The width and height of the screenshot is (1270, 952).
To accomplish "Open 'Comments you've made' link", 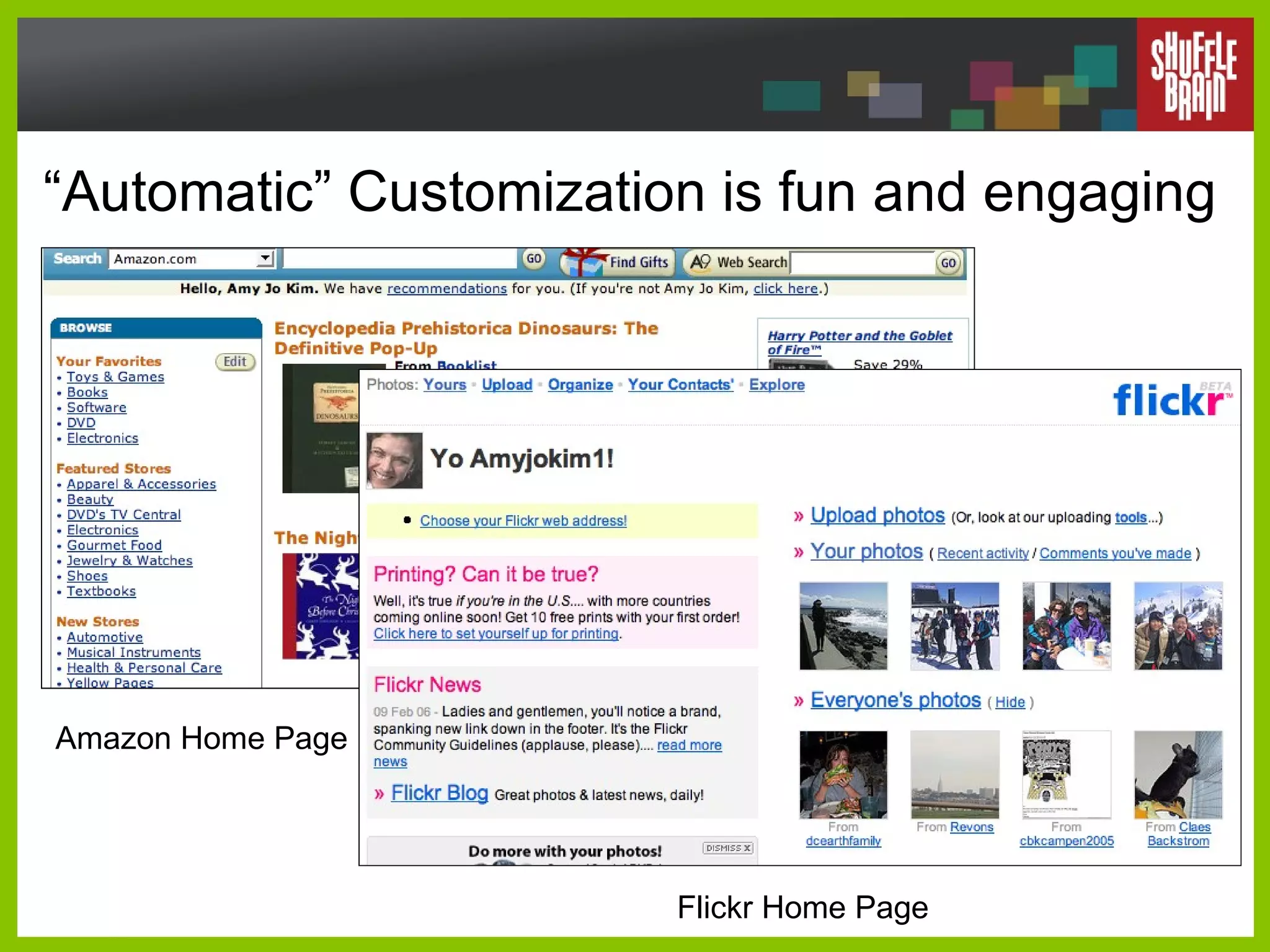I will tap(1116, 553).
